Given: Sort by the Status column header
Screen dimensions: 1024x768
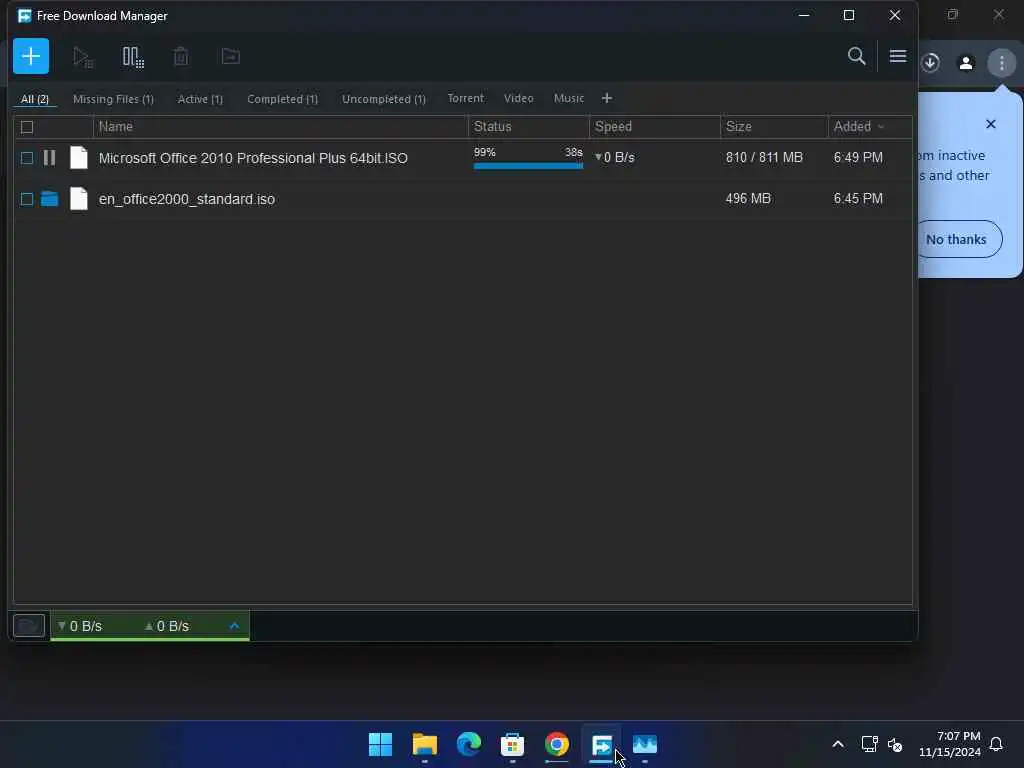Looking at the screenshot, I should (528, 127).
